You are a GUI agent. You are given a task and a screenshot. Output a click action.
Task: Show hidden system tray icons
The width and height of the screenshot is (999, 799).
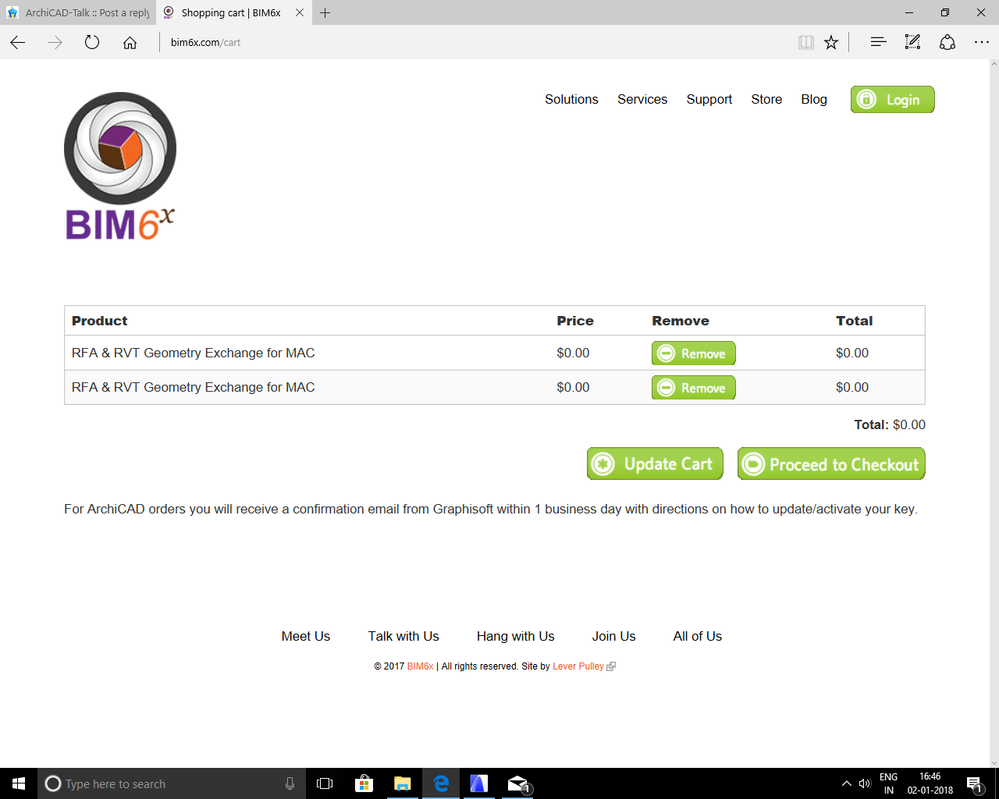pyautogui.click(x=846, y=784)
